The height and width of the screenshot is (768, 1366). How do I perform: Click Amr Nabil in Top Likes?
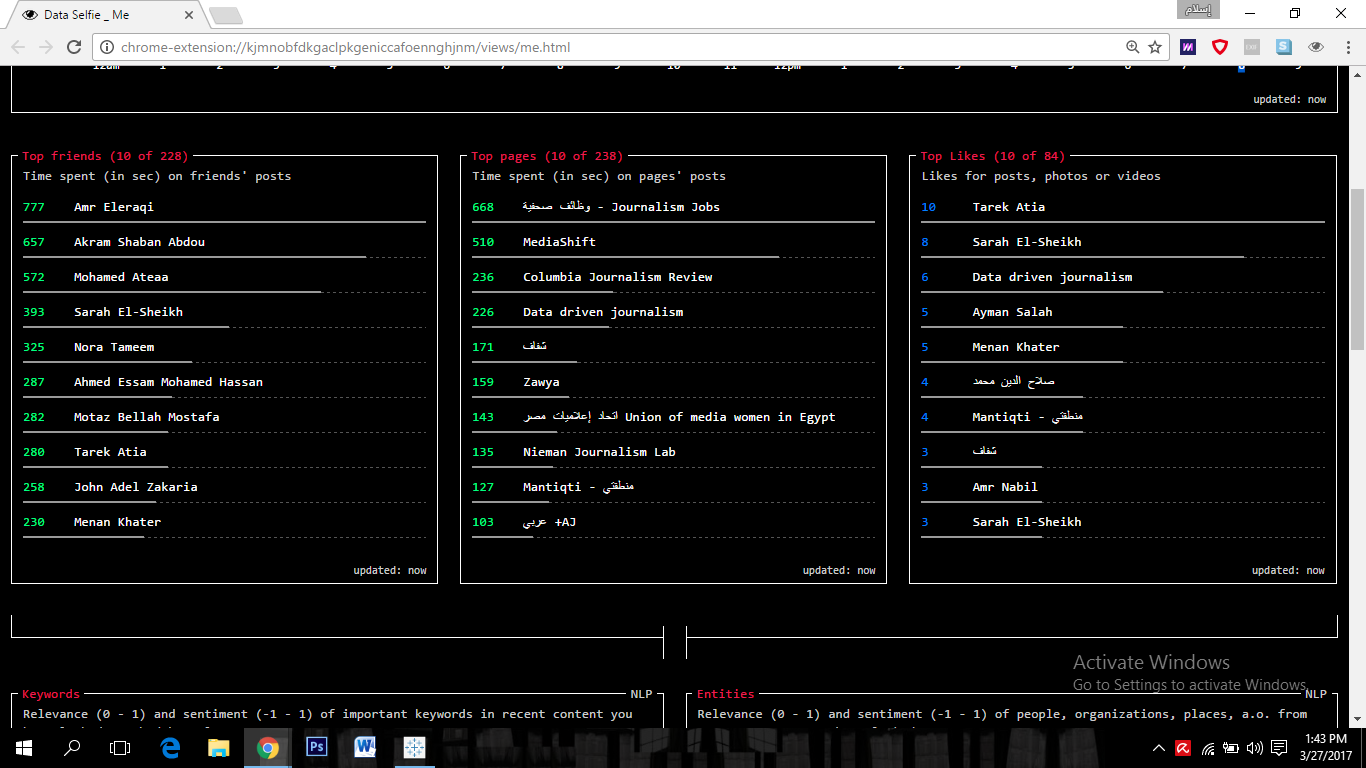coord(1005,487)
